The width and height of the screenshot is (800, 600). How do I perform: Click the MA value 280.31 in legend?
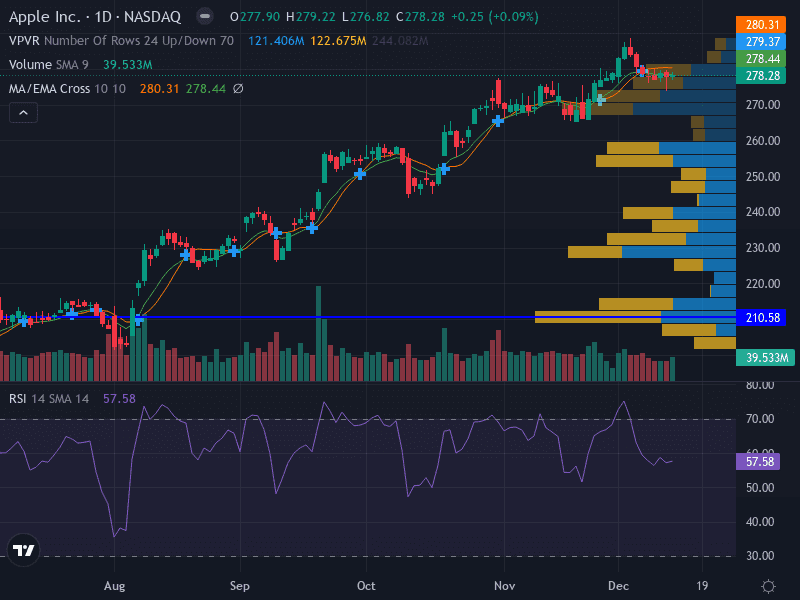click(x=159, y=89)
